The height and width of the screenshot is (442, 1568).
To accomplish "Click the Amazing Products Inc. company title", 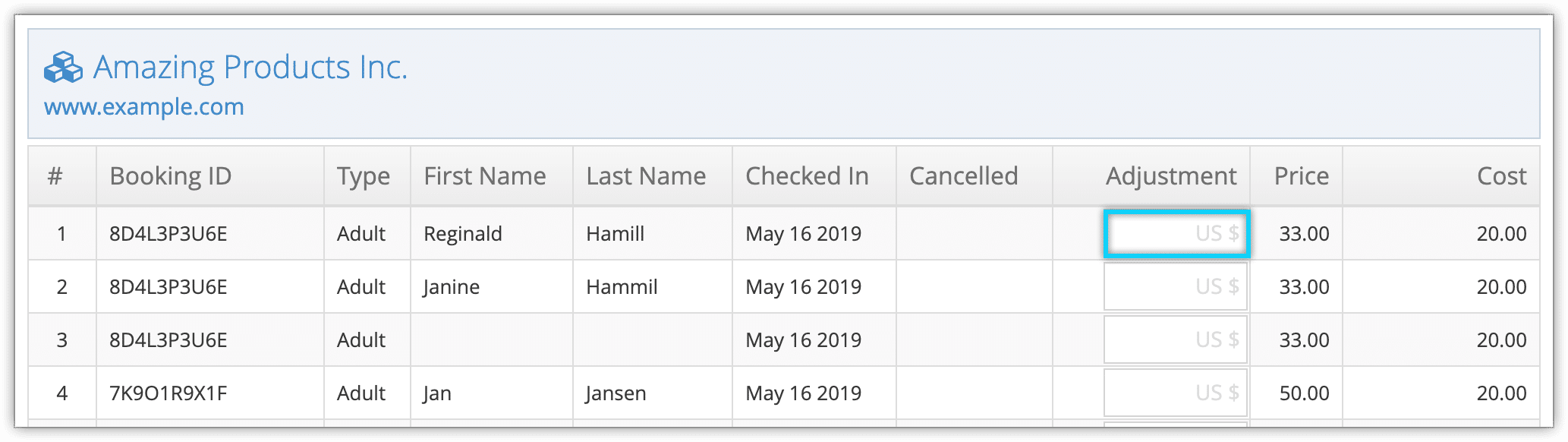I will pos(250,68).
